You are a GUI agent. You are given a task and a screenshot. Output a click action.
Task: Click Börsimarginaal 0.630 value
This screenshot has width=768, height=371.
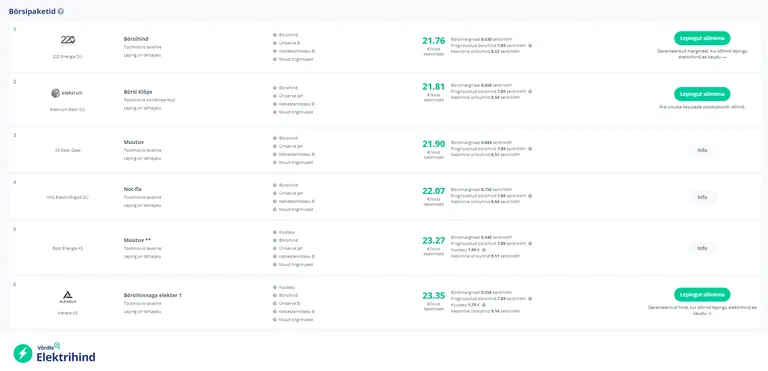(x=486, y=39)
